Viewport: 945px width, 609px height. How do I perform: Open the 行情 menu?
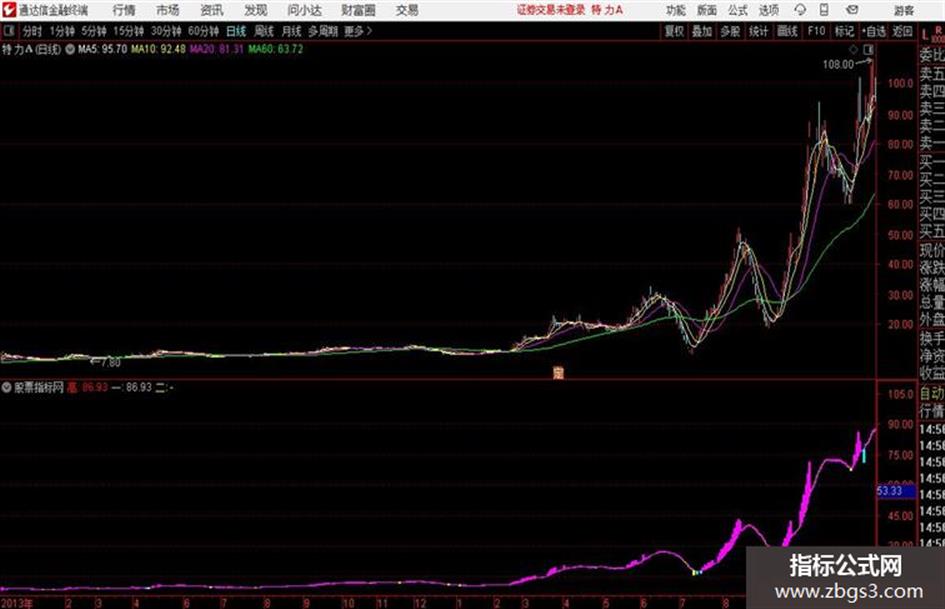124,10
